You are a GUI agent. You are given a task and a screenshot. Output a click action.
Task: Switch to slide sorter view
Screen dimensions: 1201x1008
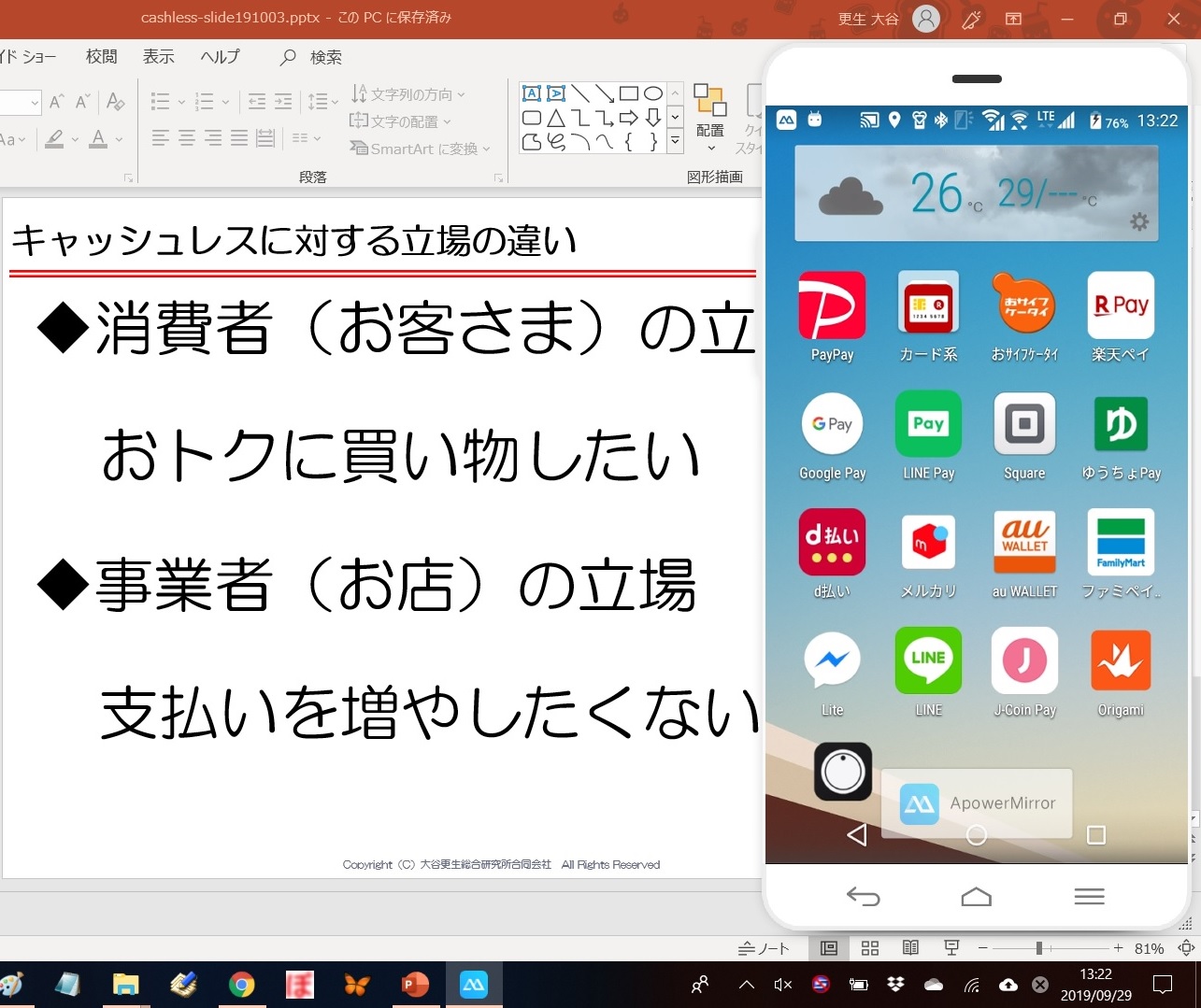870,948
